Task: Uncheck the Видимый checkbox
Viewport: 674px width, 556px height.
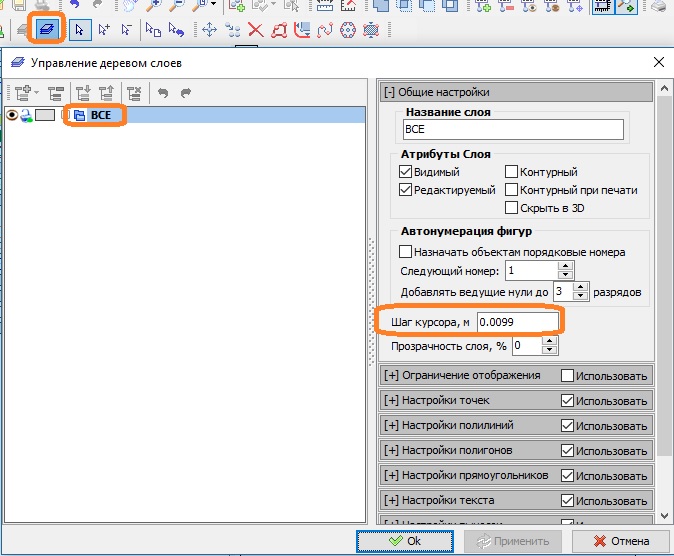Action: tap(405, 172)
